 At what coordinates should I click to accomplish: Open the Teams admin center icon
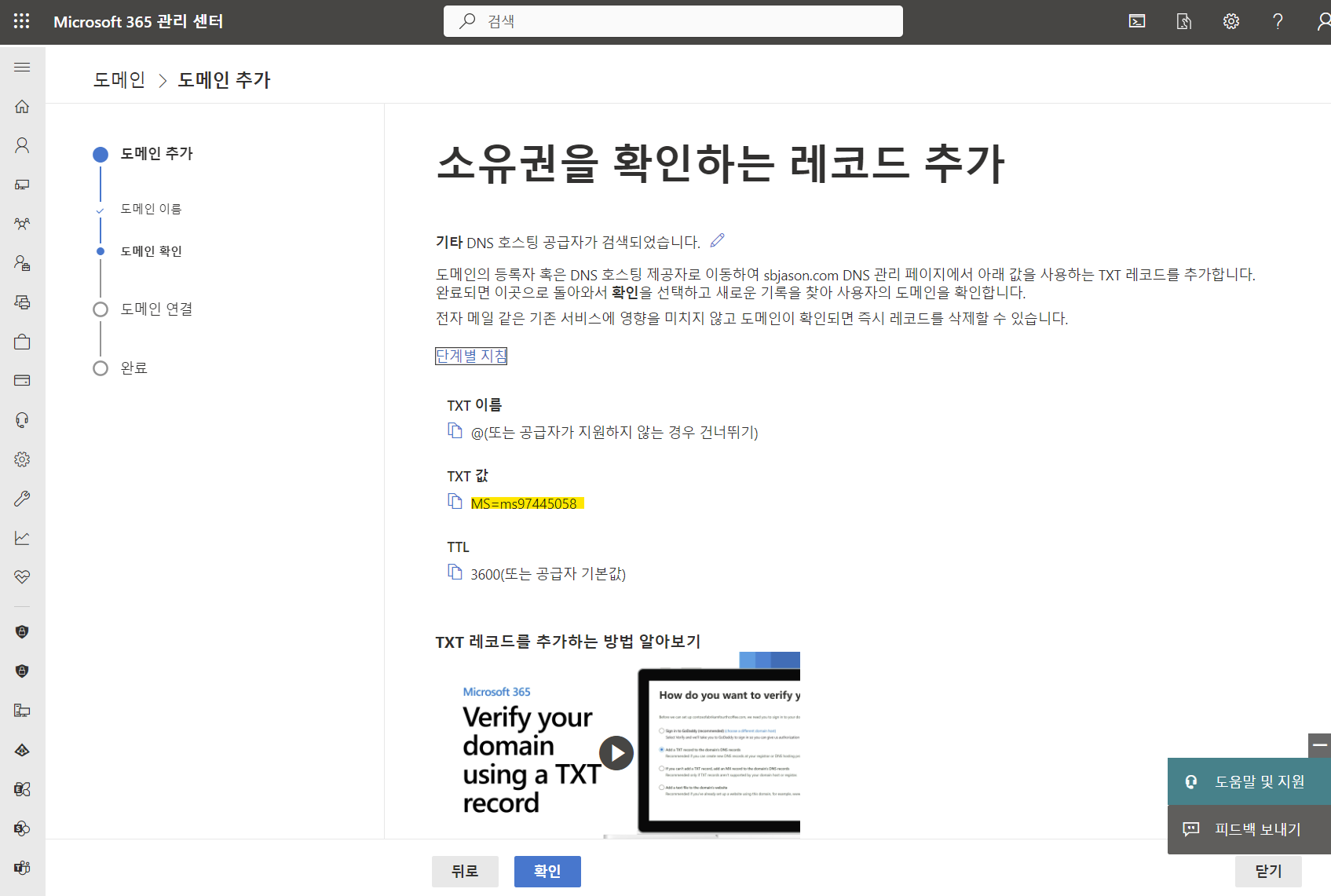coord(22,868)
